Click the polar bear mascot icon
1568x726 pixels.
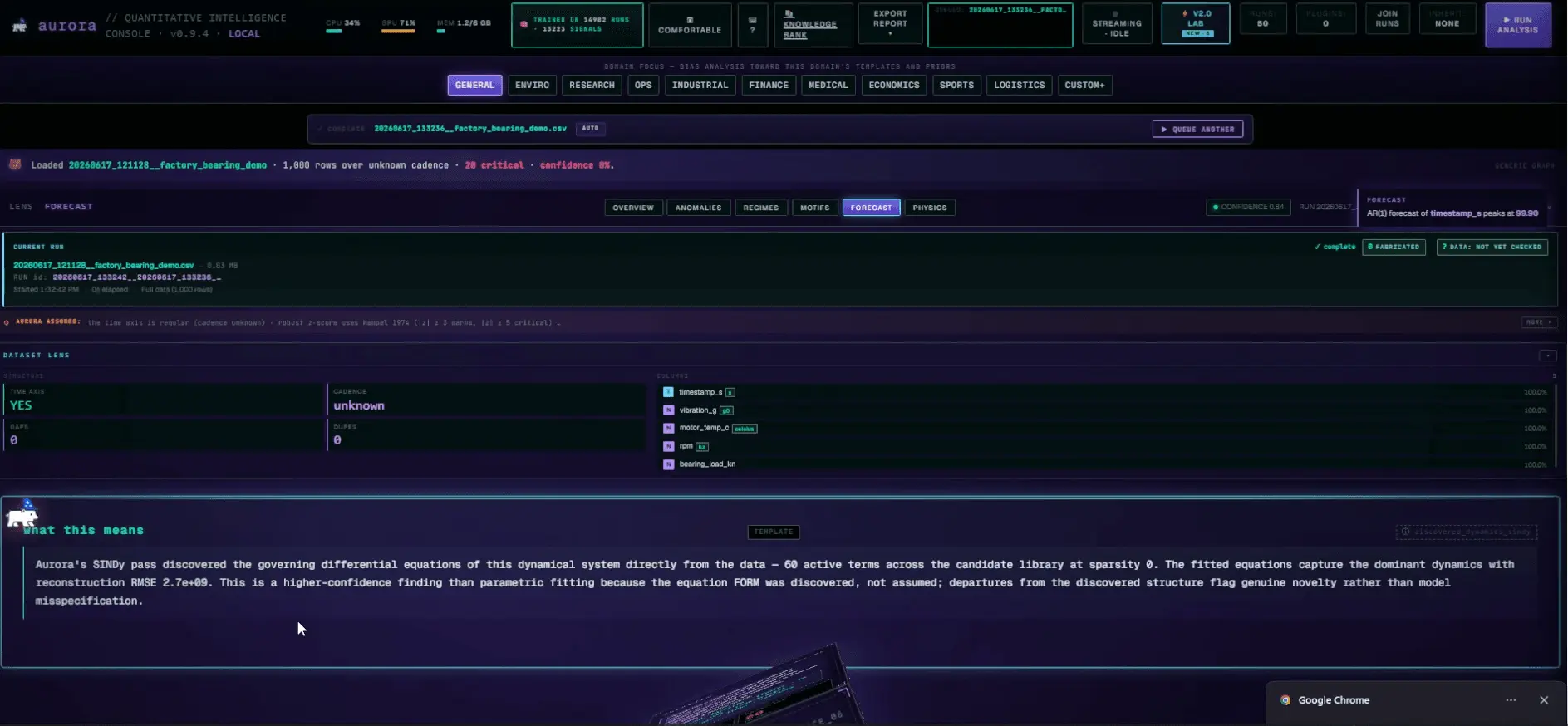22,516
